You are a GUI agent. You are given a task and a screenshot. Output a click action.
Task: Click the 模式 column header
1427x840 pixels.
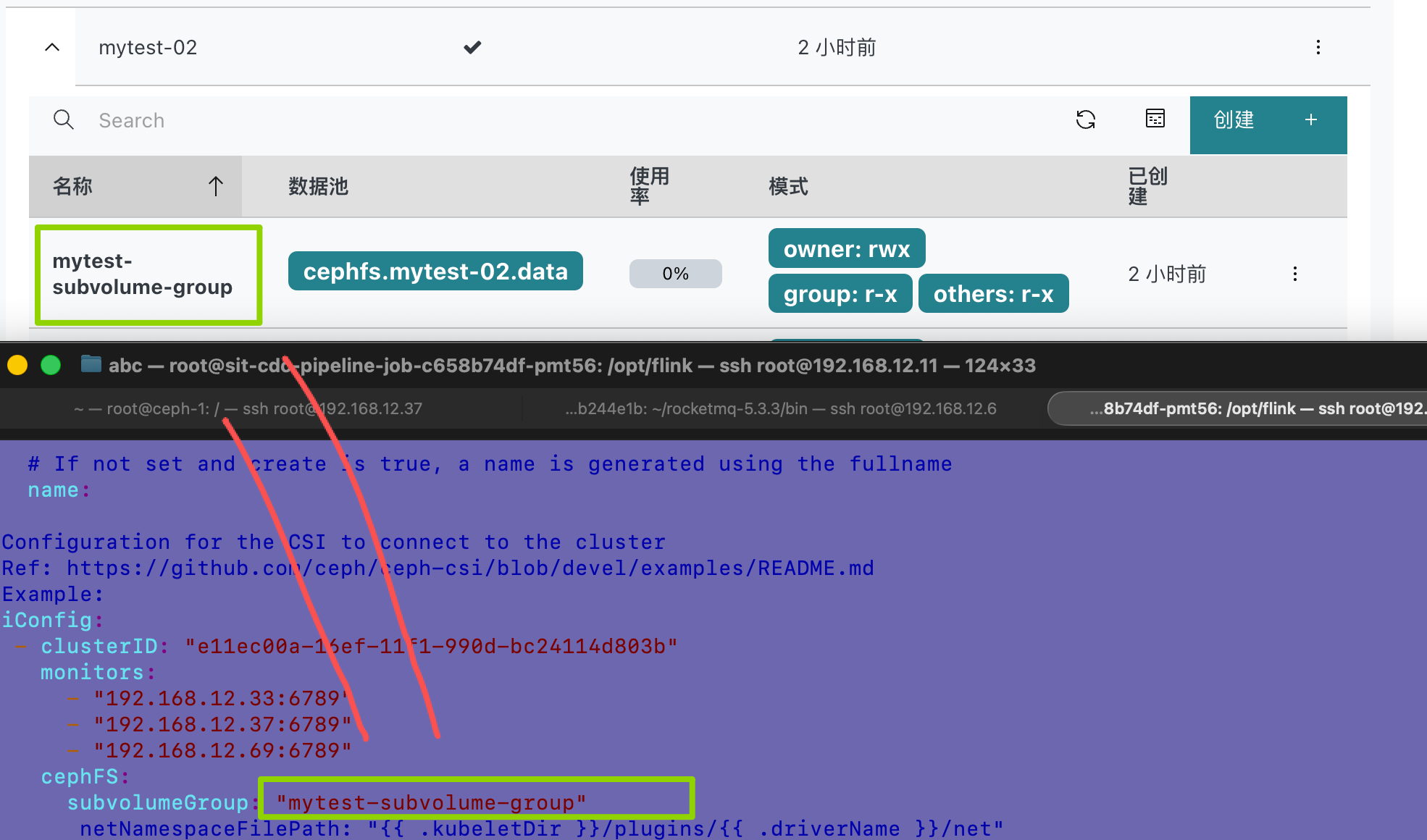[x=788, y=186]
